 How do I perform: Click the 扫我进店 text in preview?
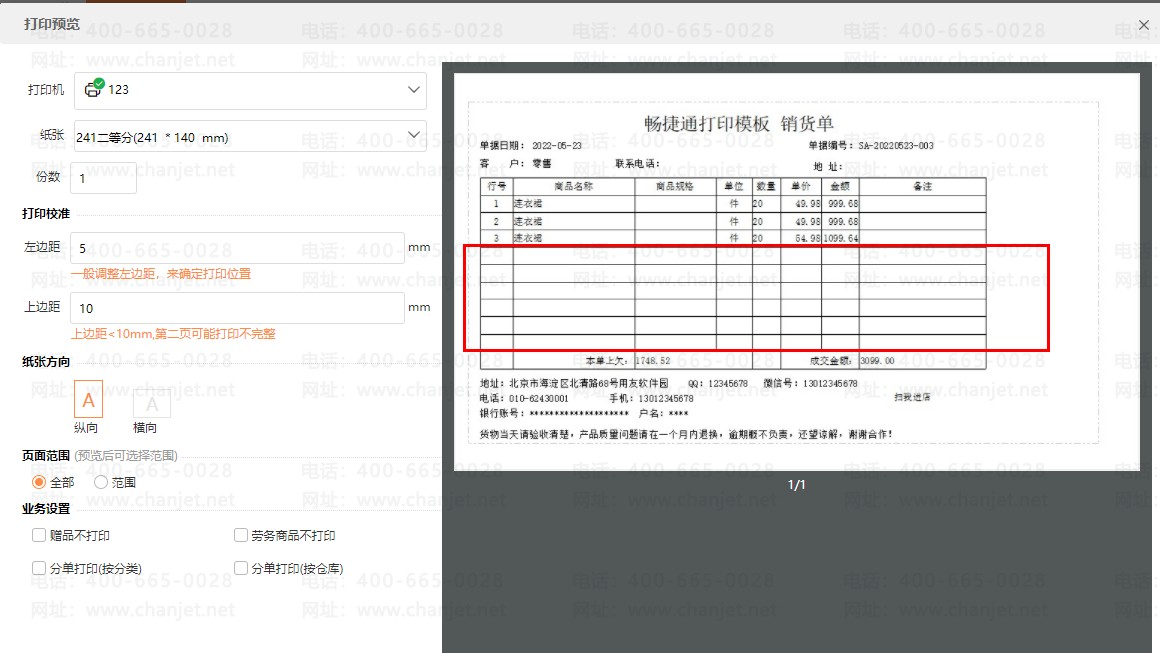click(x=911, y=397)
